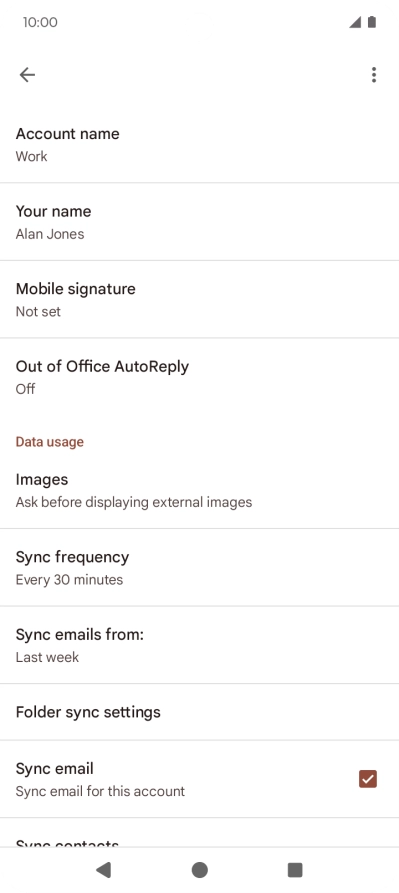
Task: Tap the 10:00 clock in status bar
Action: pos(40,22)
